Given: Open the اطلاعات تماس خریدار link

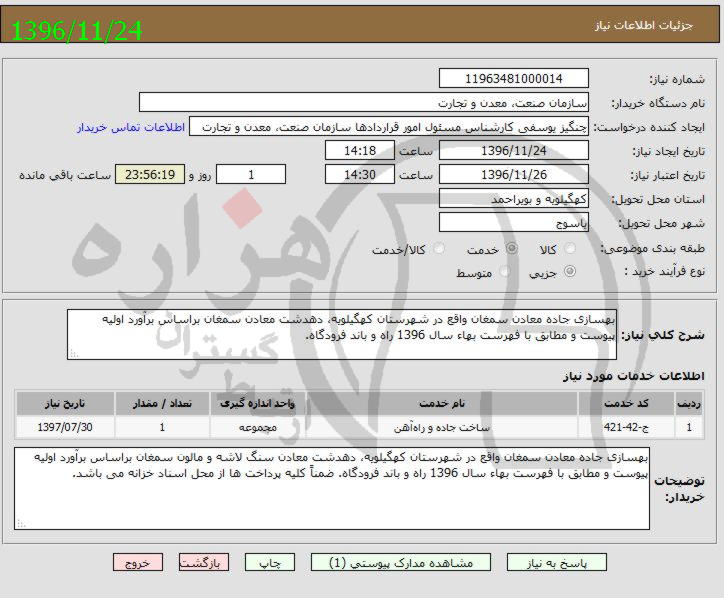Looking at the screenshot, I should (x=131, y=127).
